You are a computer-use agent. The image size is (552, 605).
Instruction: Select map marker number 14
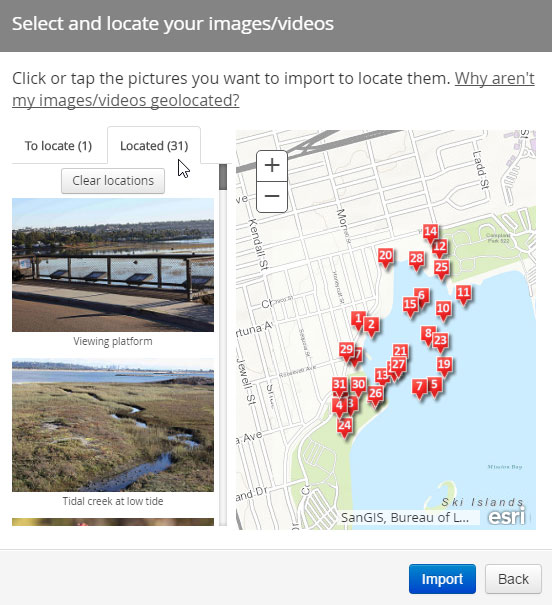430,233
